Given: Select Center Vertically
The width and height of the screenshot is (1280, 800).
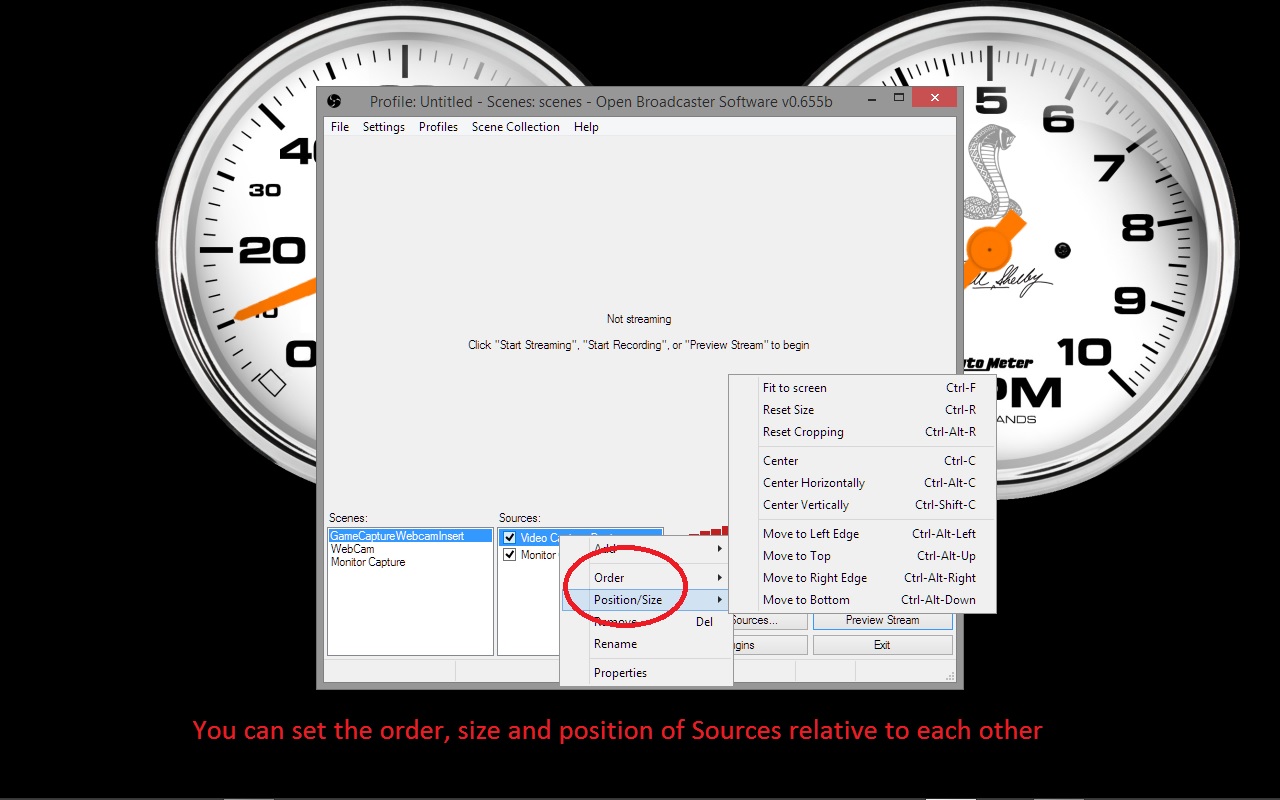Looking at the screenshot, I should 862,505.
